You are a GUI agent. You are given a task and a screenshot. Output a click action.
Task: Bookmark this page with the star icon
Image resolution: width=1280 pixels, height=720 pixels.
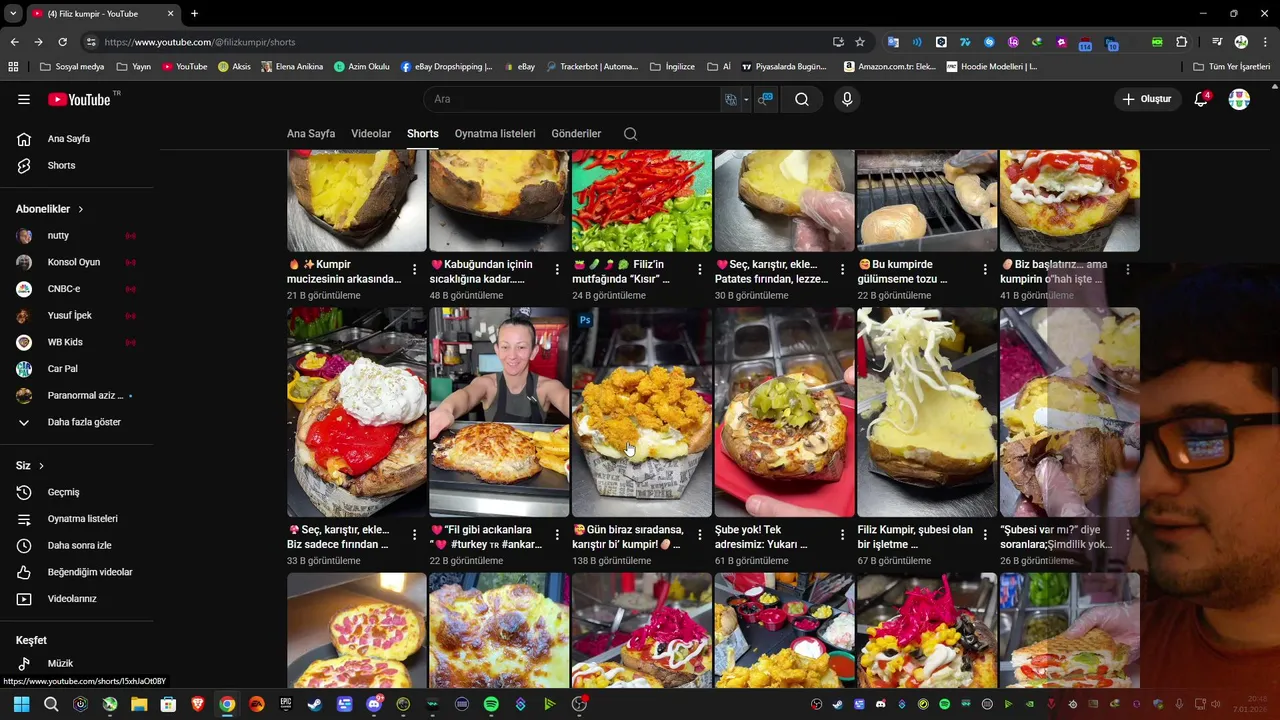860,42
